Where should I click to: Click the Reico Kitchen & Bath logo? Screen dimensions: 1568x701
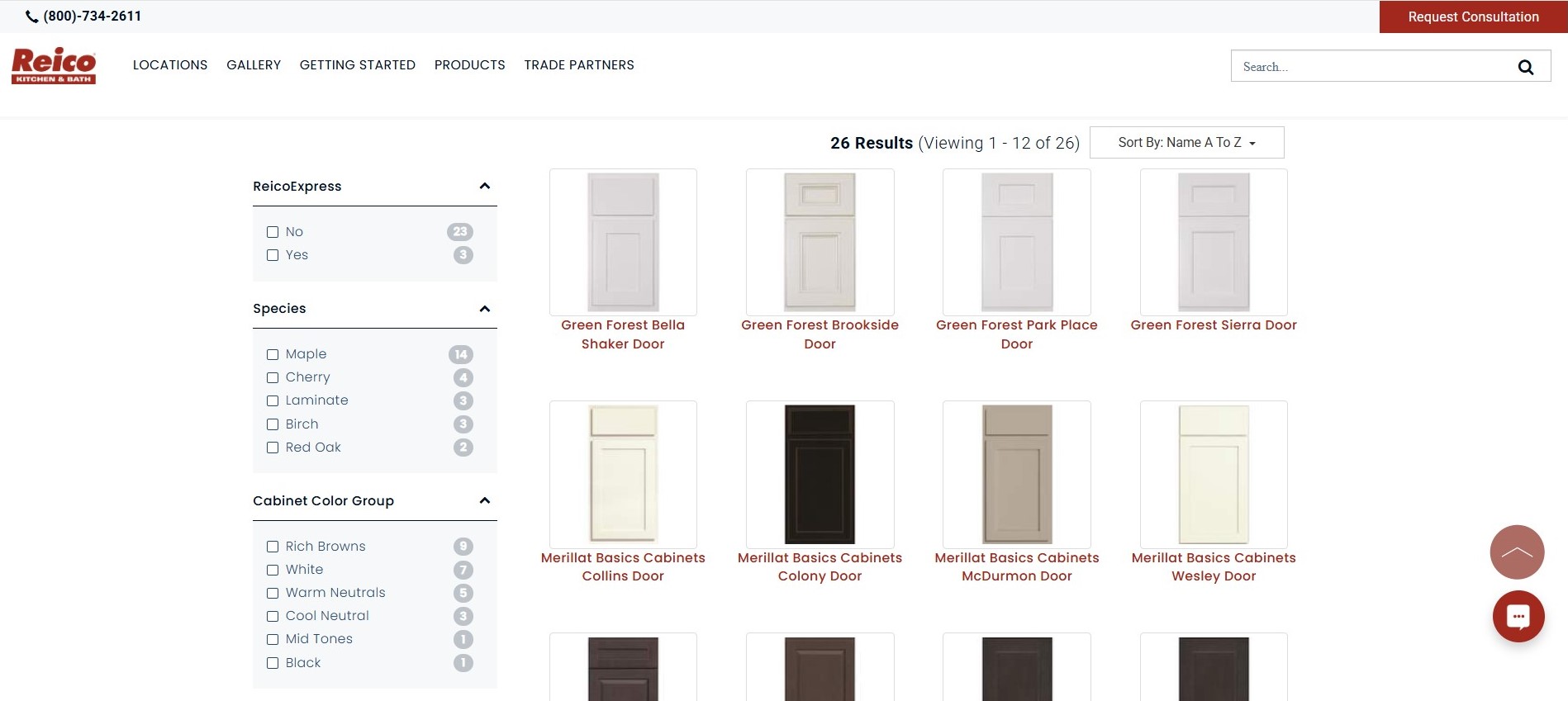[x=54, y=65]
